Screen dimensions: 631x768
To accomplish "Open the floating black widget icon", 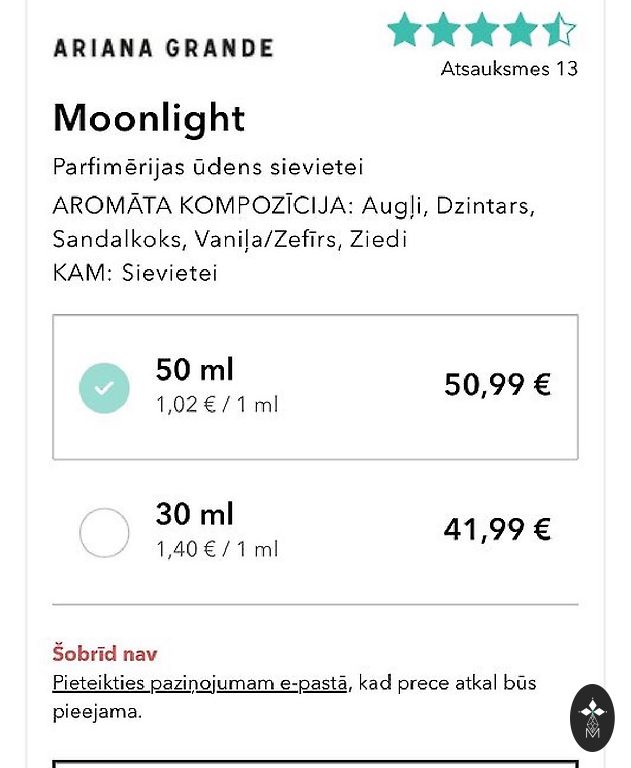I will tap(592, 717).
